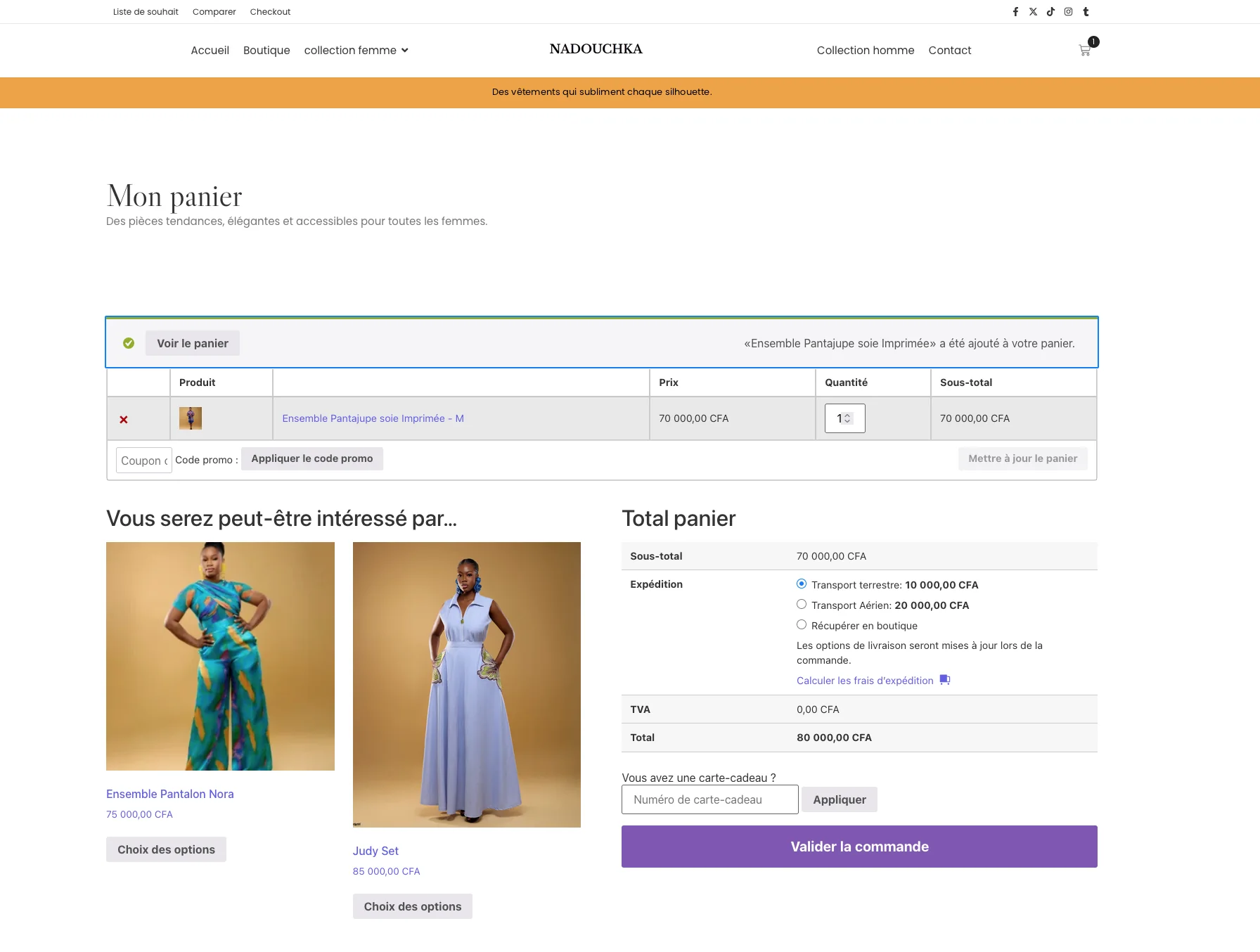This screenshot has height=952, width=1260.
Task: Click the green success checkmark icon
Action: pyautogui.click(x=129, y=343)
